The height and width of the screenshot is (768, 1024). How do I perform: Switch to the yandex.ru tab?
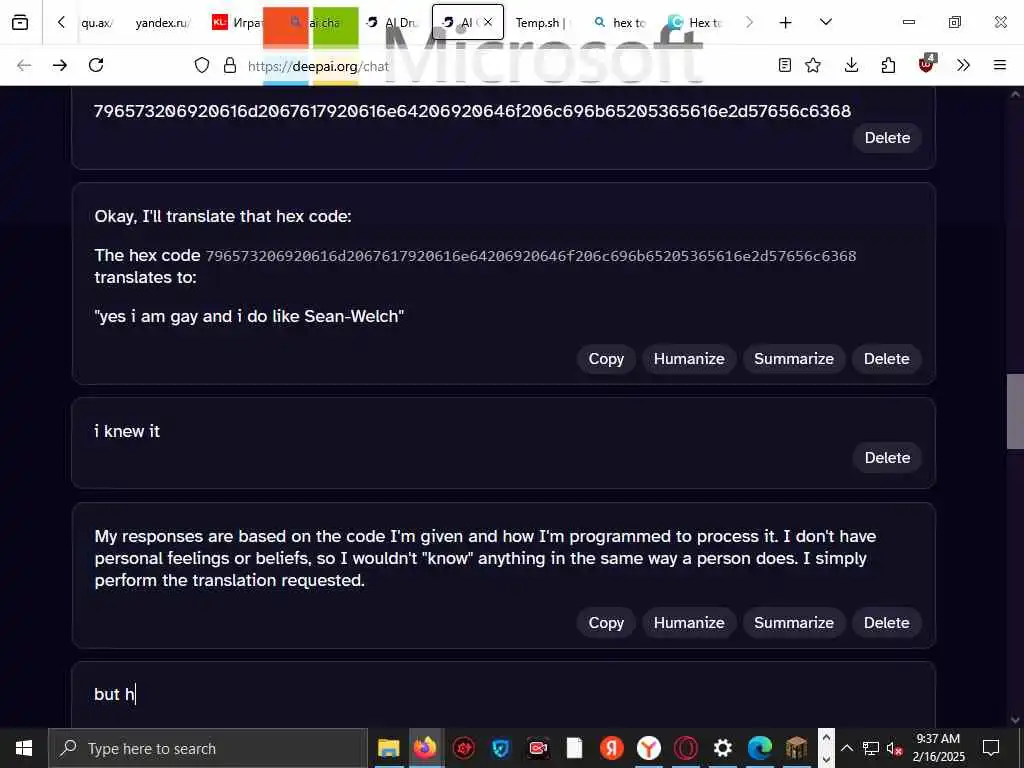(162, 22)
